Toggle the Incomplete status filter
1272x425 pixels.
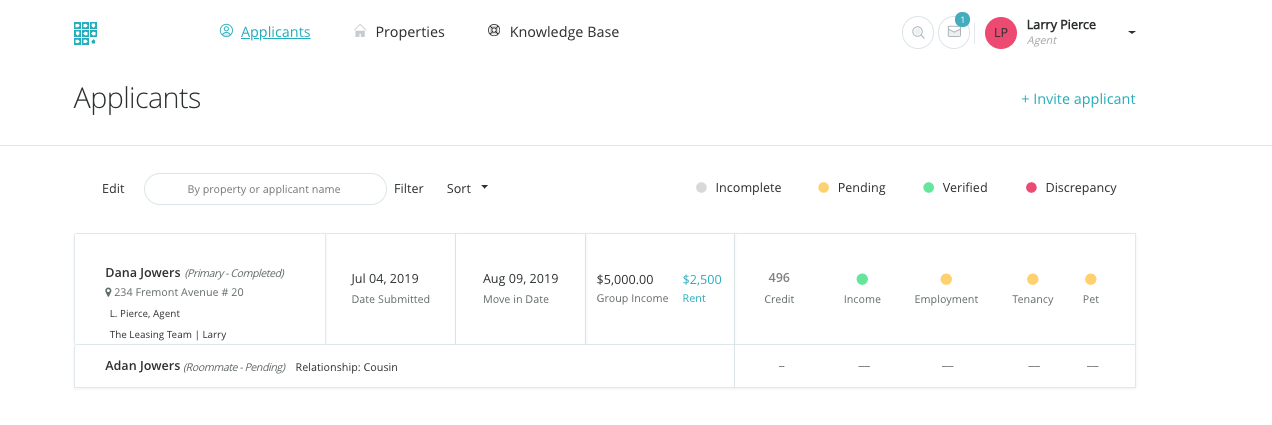pyautogui.click(x=739, y=188)
